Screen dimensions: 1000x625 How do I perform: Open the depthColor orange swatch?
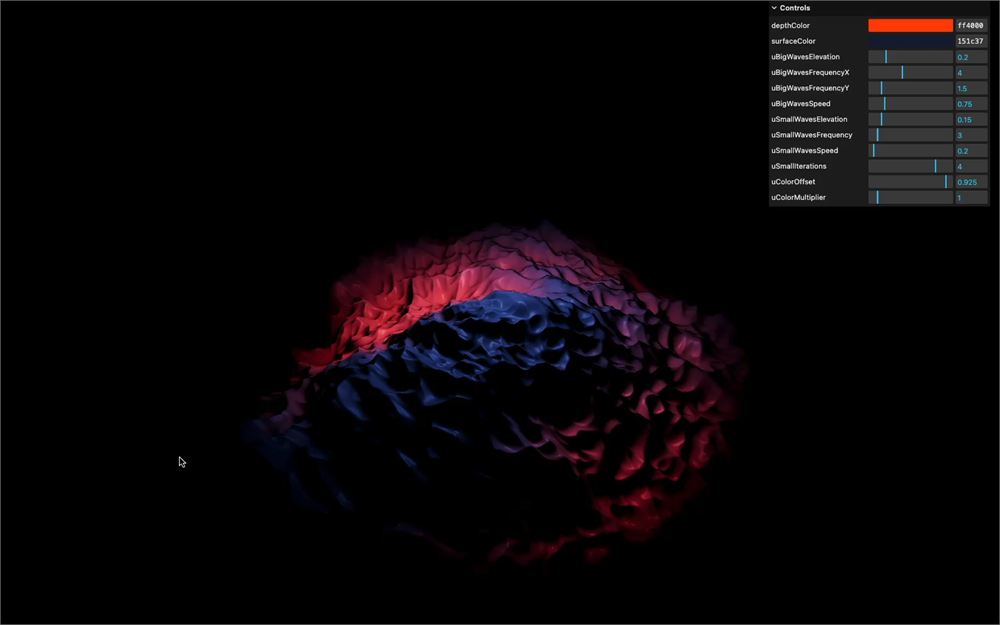(x=910, y=26)
